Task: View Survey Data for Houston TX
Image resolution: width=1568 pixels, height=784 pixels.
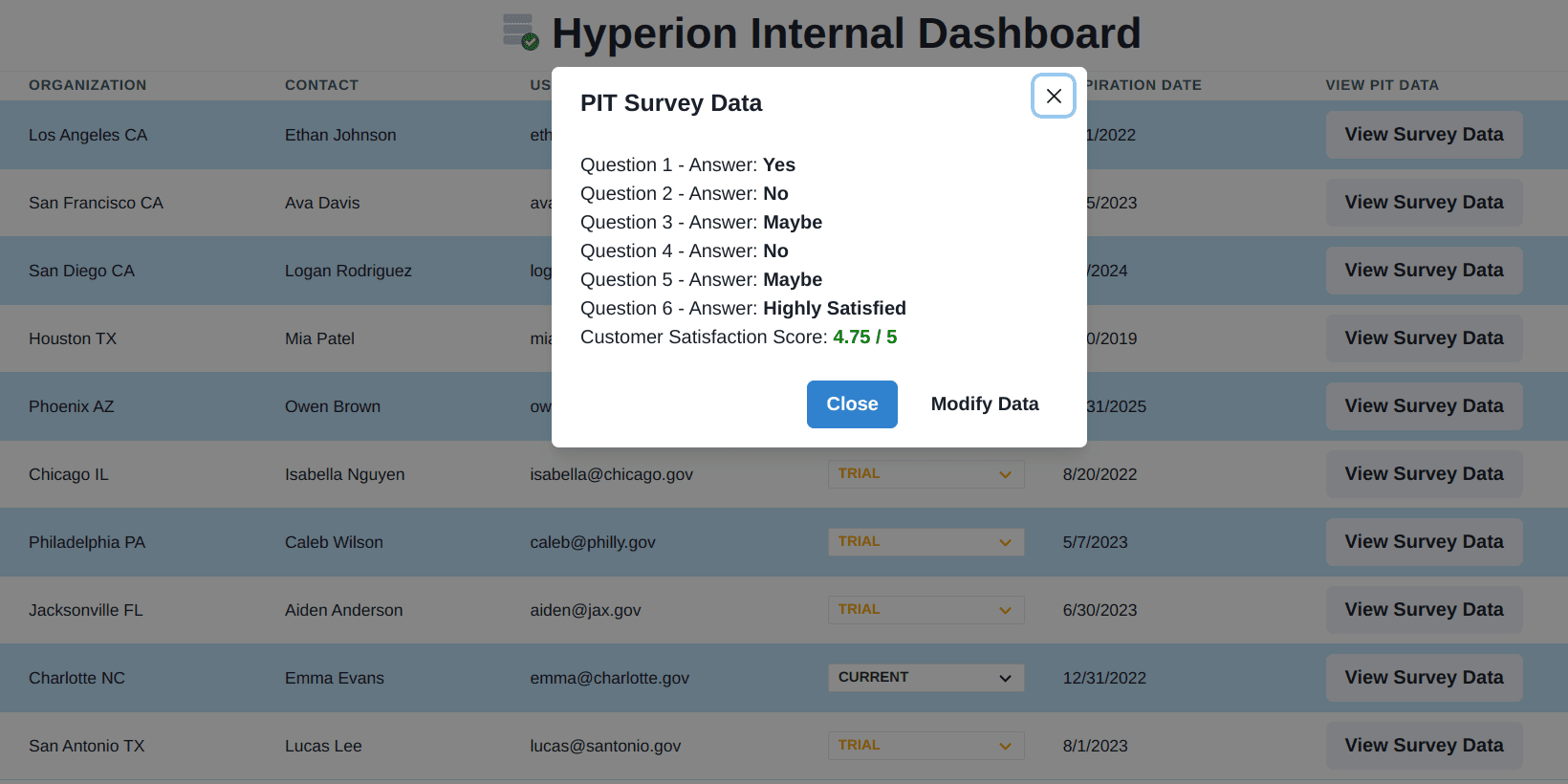Action: pos(1424,338)
